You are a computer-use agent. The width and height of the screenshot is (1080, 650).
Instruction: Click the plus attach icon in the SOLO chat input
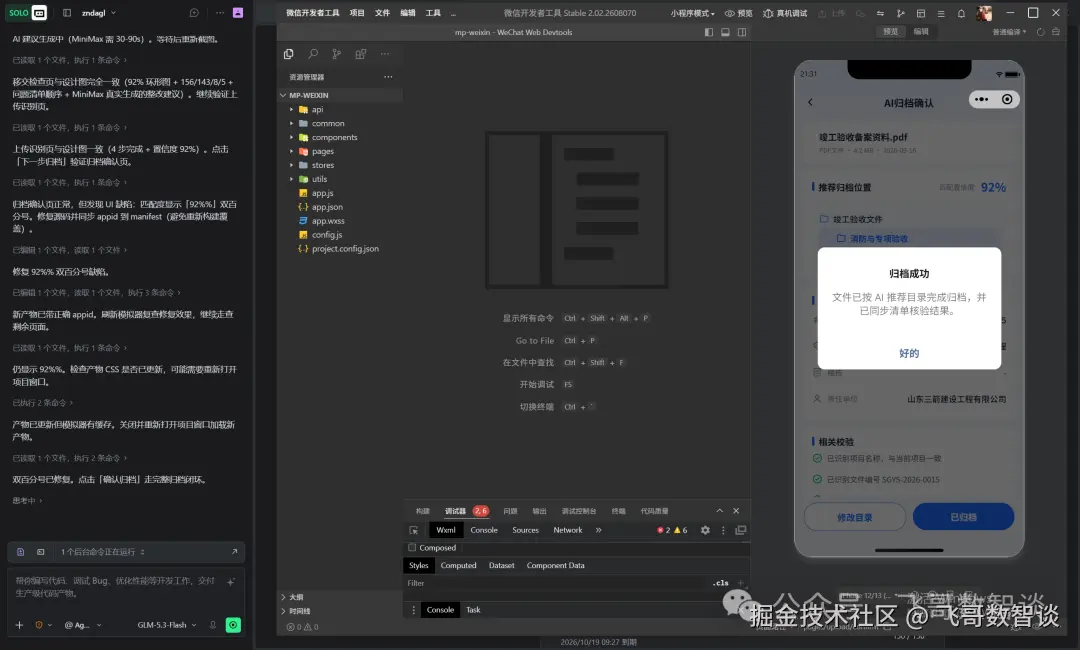19,625
